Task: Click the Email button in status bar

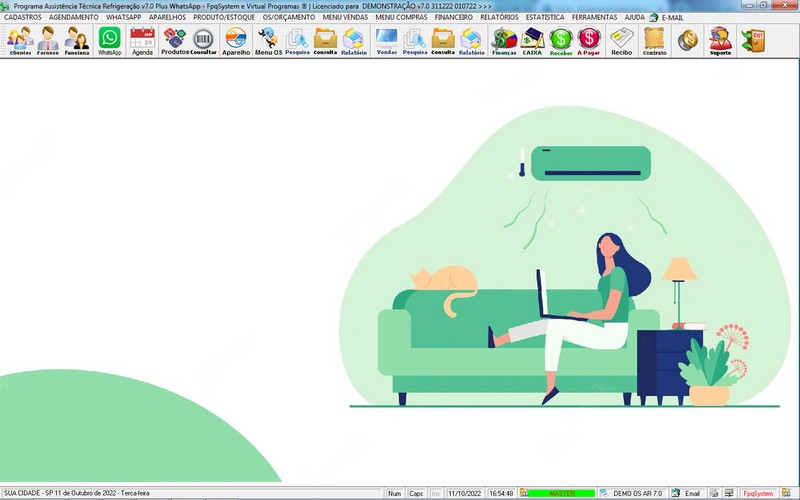Action: [x=686, y=494]
